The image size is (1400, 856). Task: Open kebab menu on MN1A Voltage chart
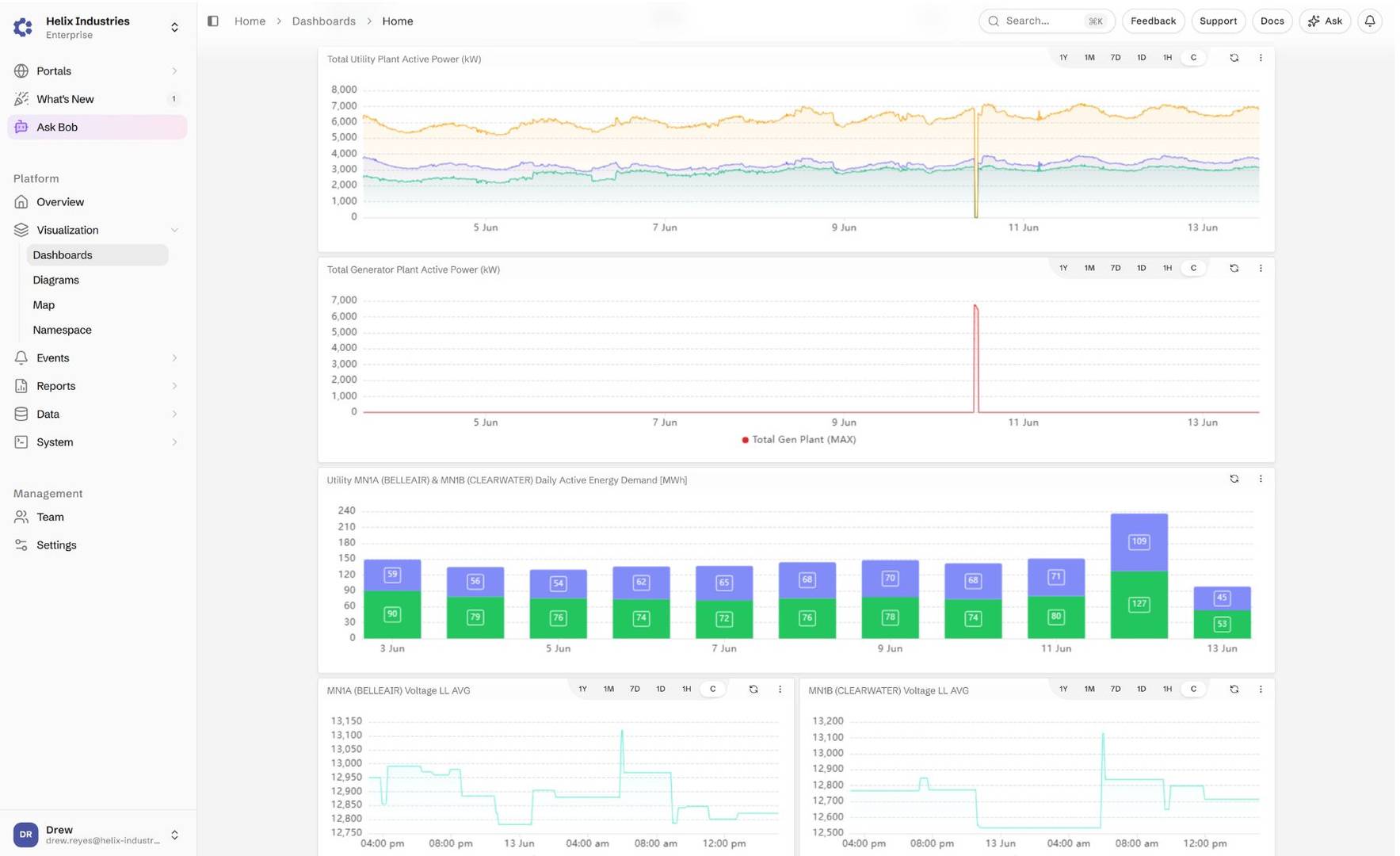tap(780, 690)
